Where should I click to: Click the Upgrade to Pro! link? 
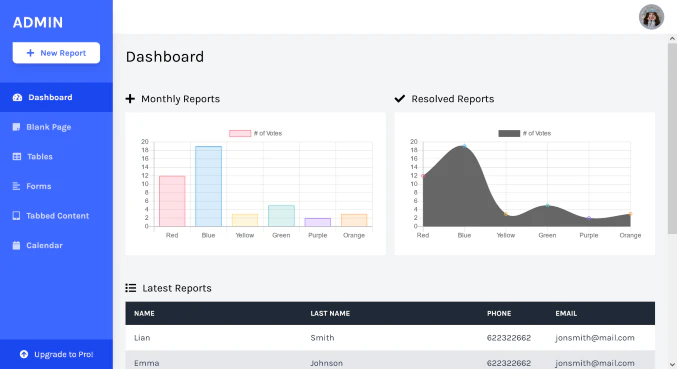click(x=56, y=354)
